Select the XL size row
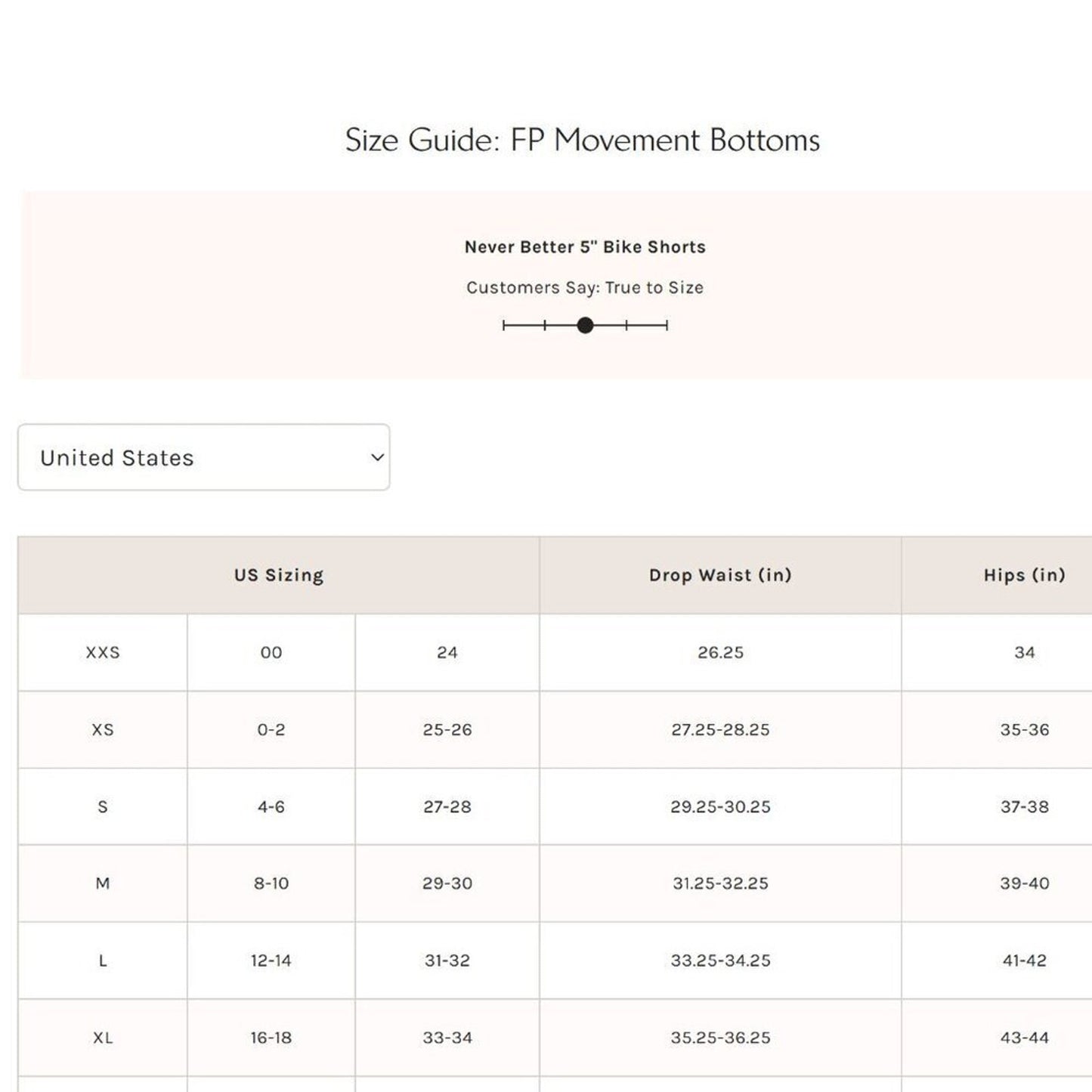1092x1092 pixels. tap(104, 1038)
